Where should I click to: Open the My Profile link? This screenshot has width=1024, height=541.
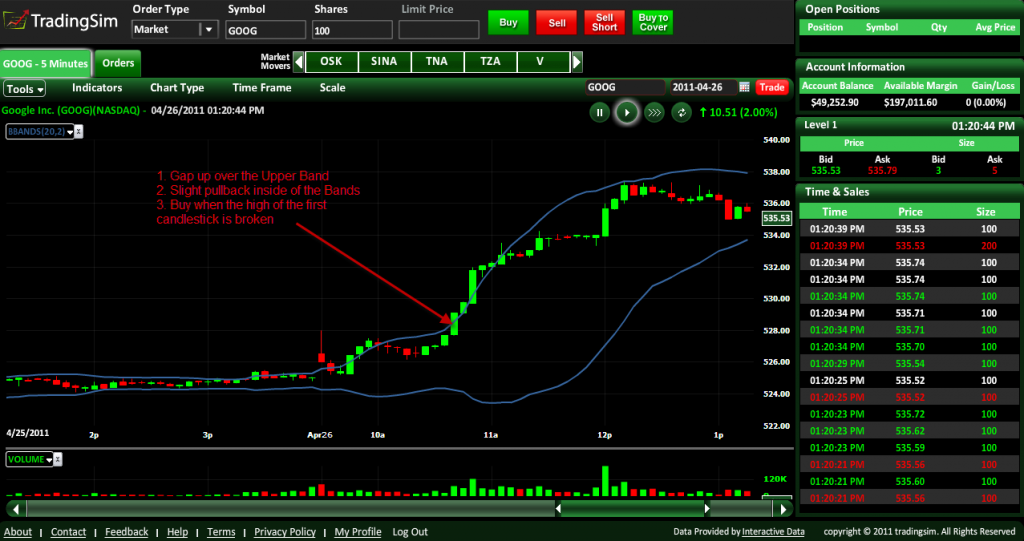(x=358, y=532)
